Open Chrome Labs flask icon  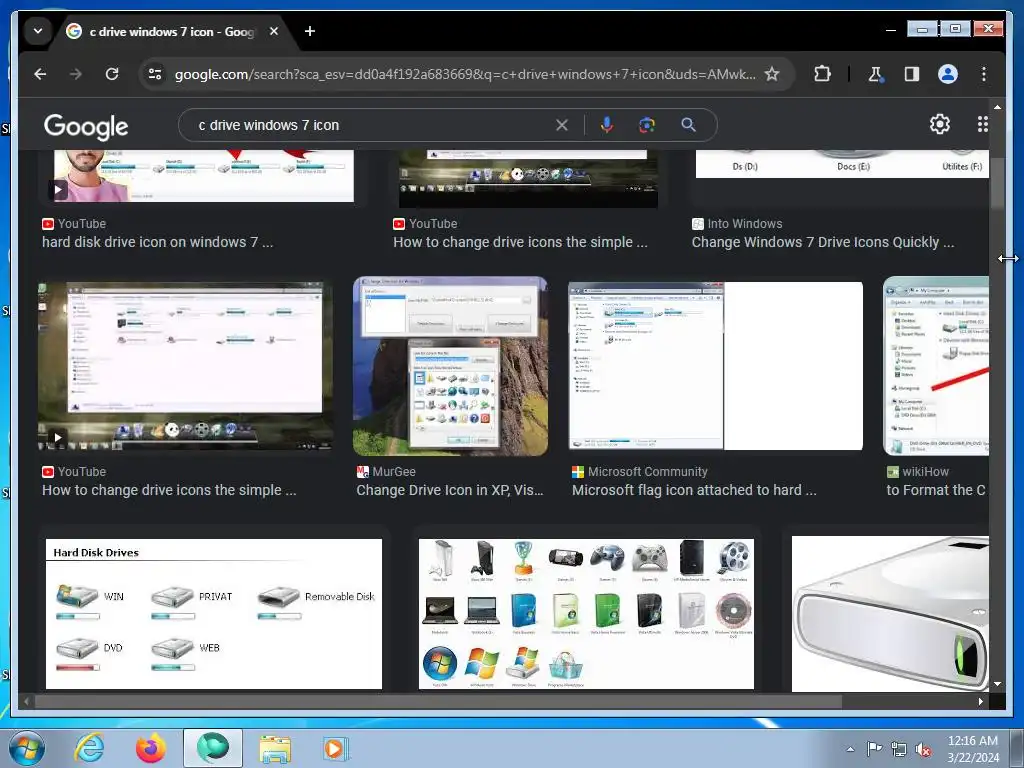pos(876,74)
